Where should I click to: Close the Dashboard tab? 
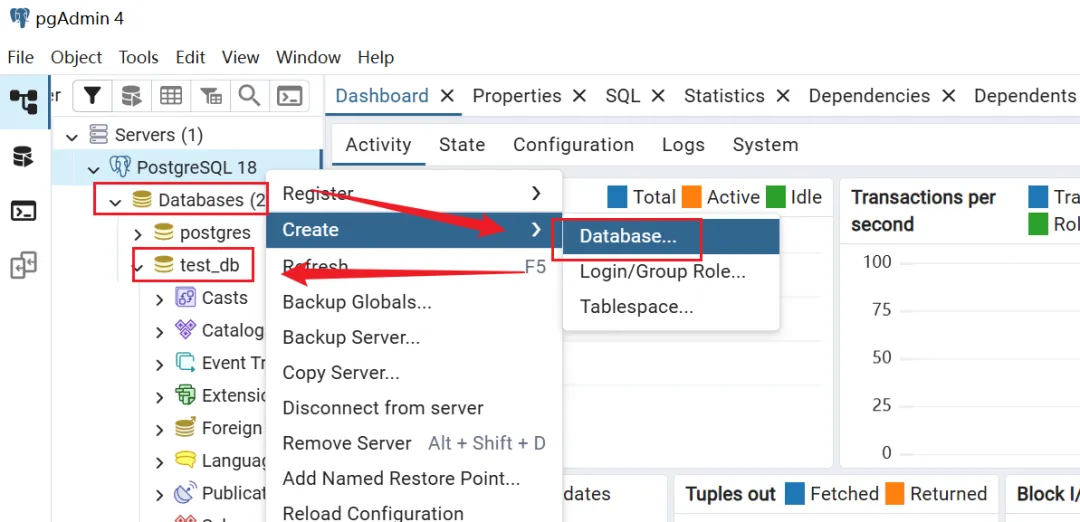point(447,96)
